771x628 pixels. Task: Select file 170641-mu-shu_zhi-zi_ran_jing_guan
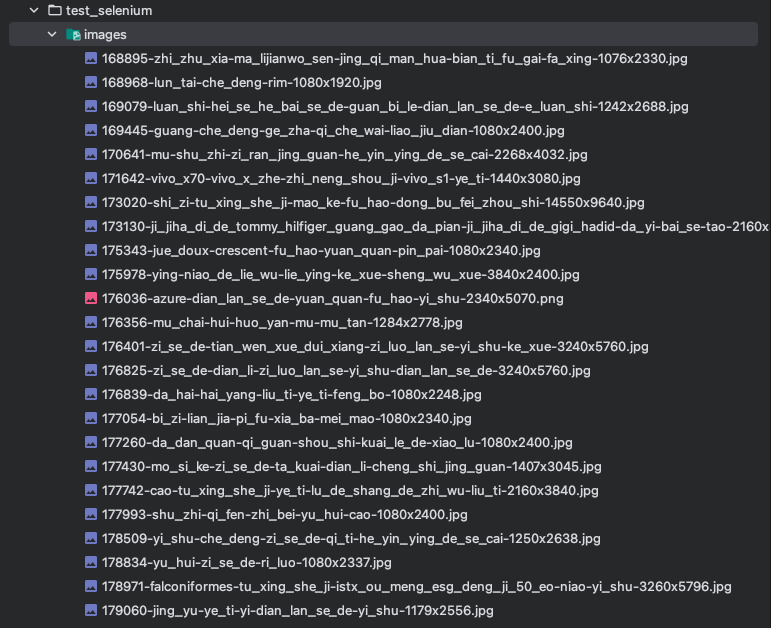[x=344, y=155]
